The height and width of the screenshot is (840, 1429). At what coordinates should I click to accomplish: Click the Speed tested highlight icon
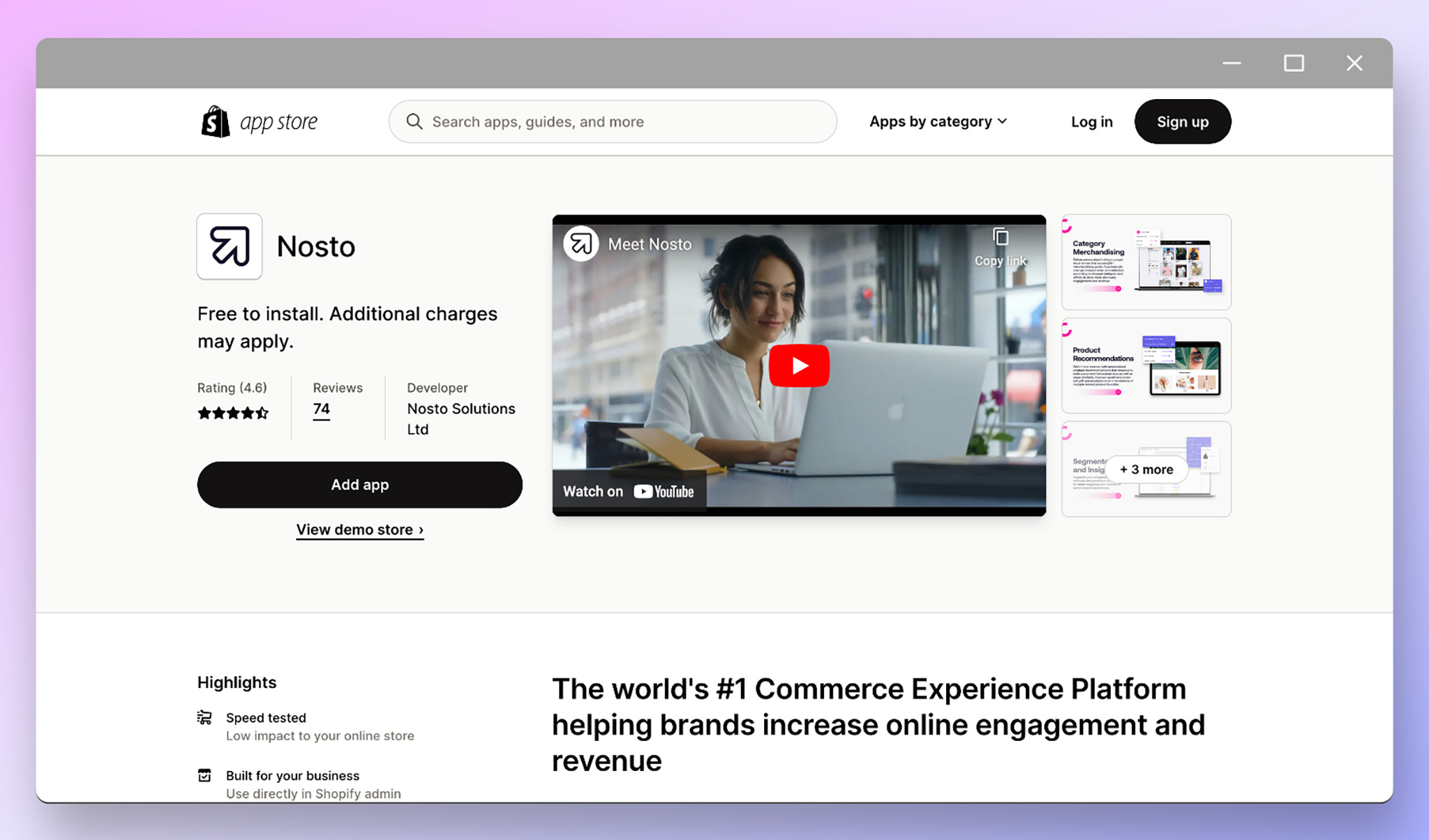[x=204, y=717]
